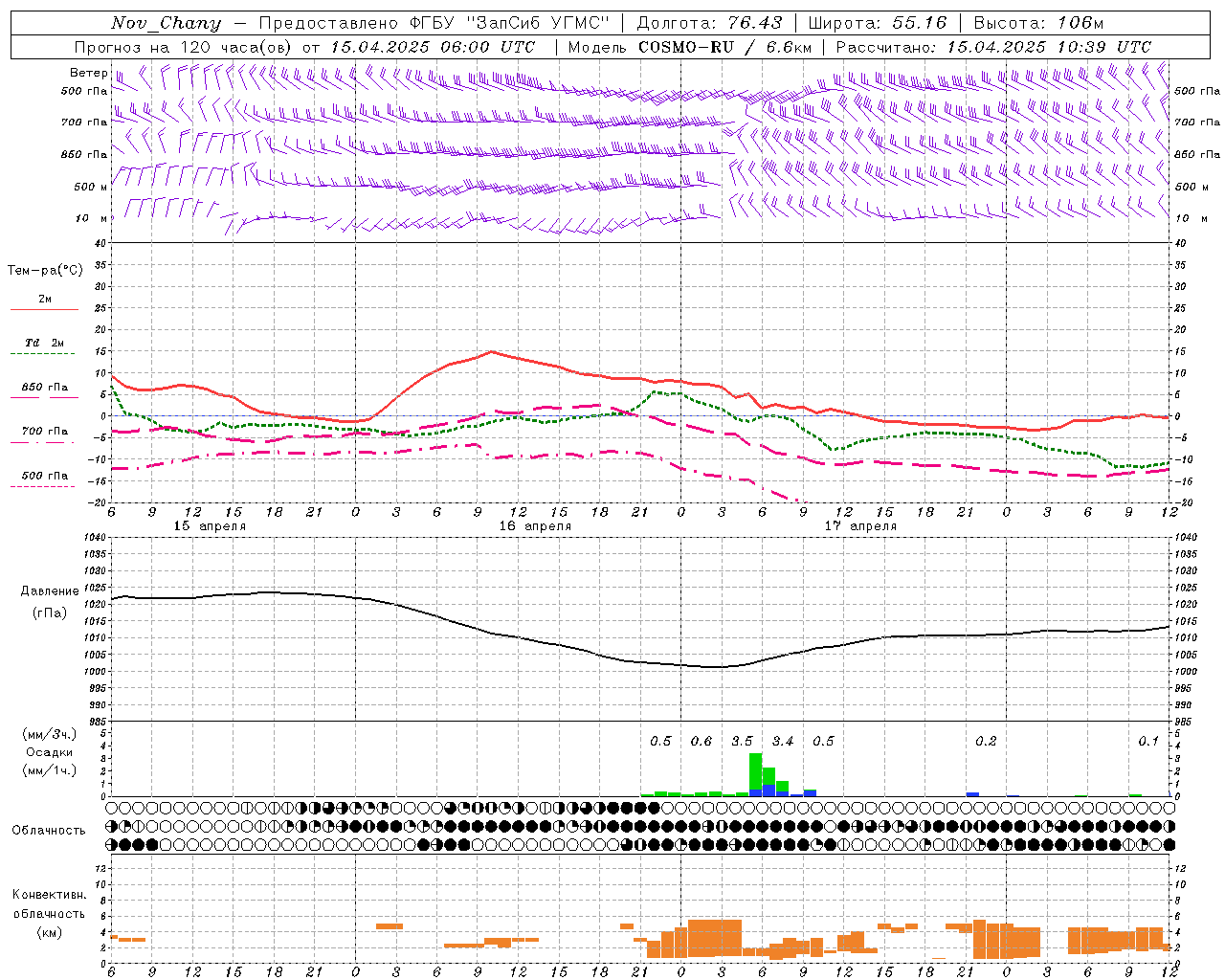Image resolution: width=1225 pixels, height=980 pixels.
Task: Click the 0.6 precipitation amount label
Action: [702, 741]
